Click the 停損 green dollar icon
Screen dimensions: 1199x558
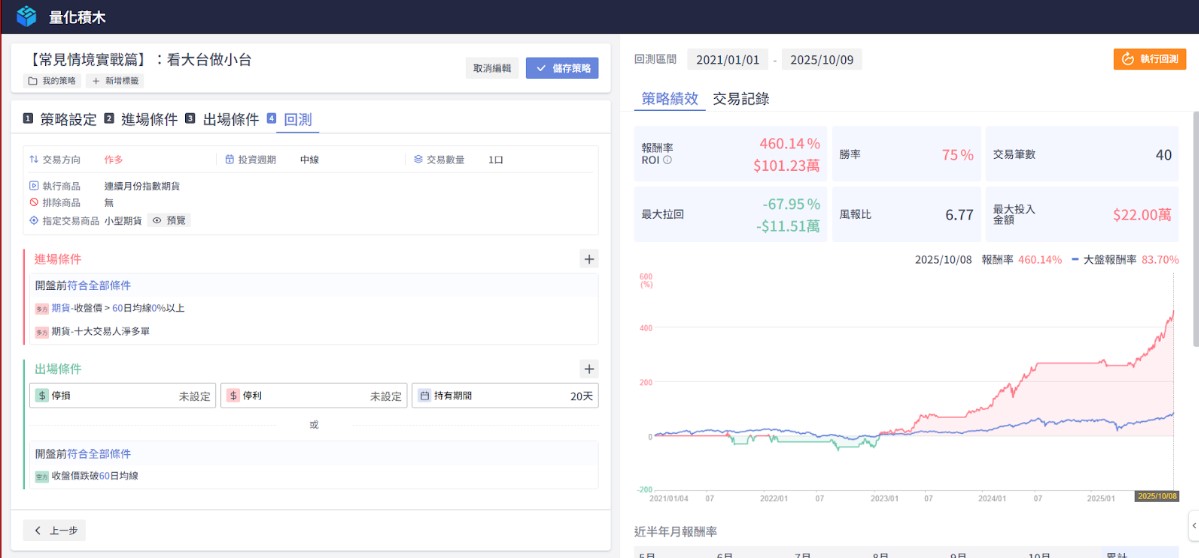point(42,396)
